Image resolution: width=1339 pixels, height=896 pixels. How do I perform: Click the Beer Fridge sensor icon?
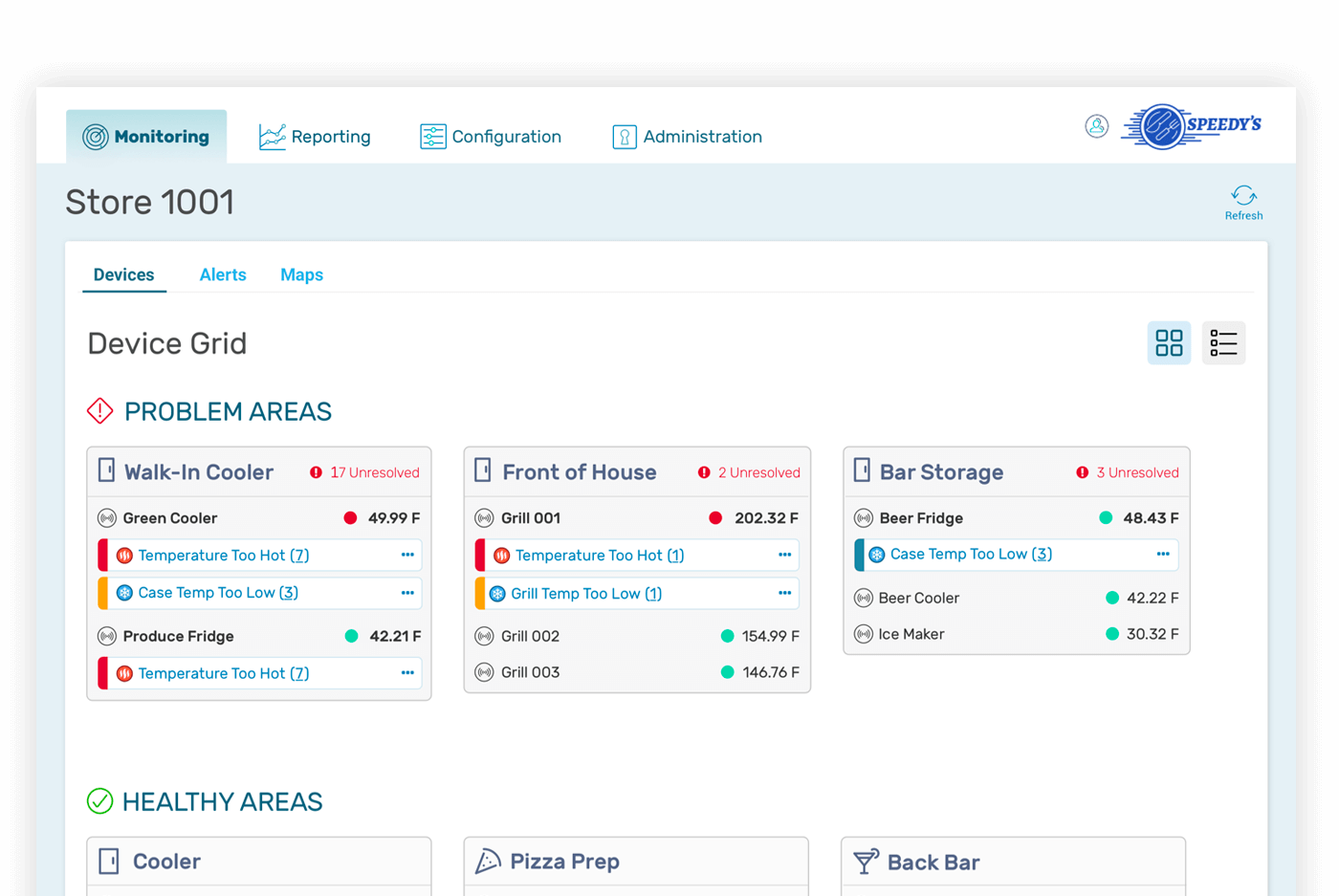(864, 518)
